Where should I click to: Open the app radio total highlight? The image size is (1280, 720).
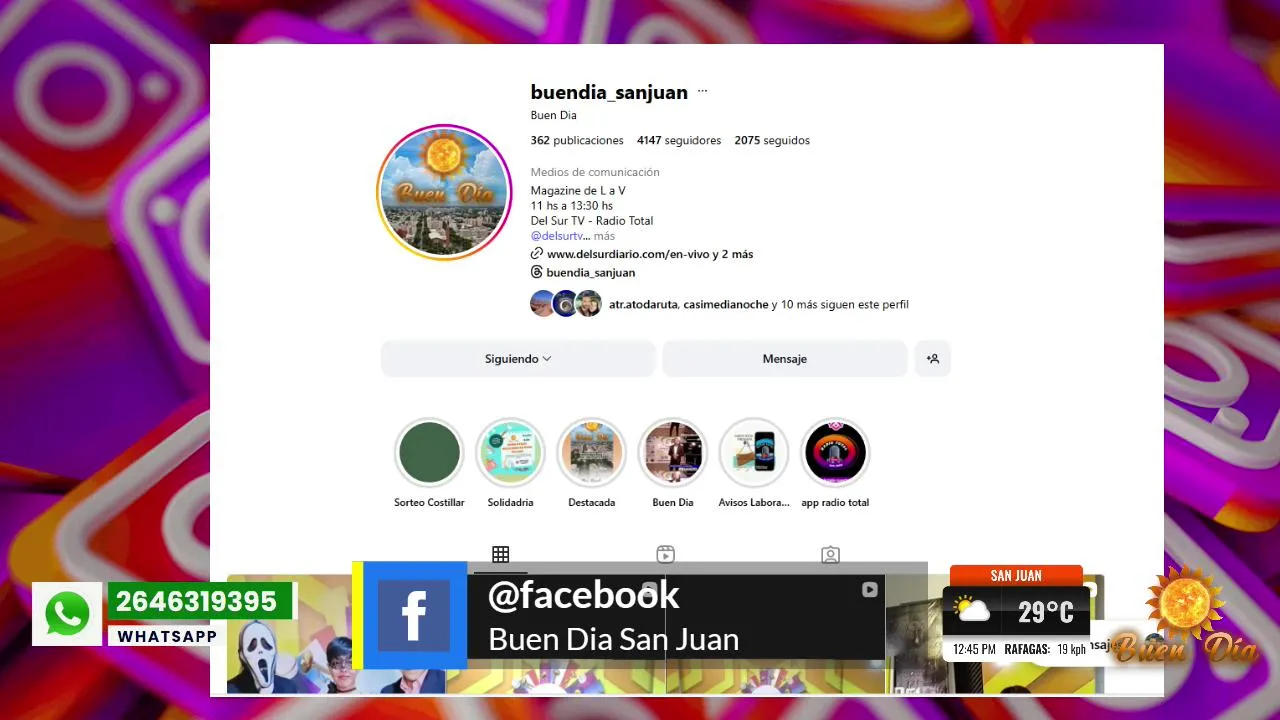(x=835, y=452)
